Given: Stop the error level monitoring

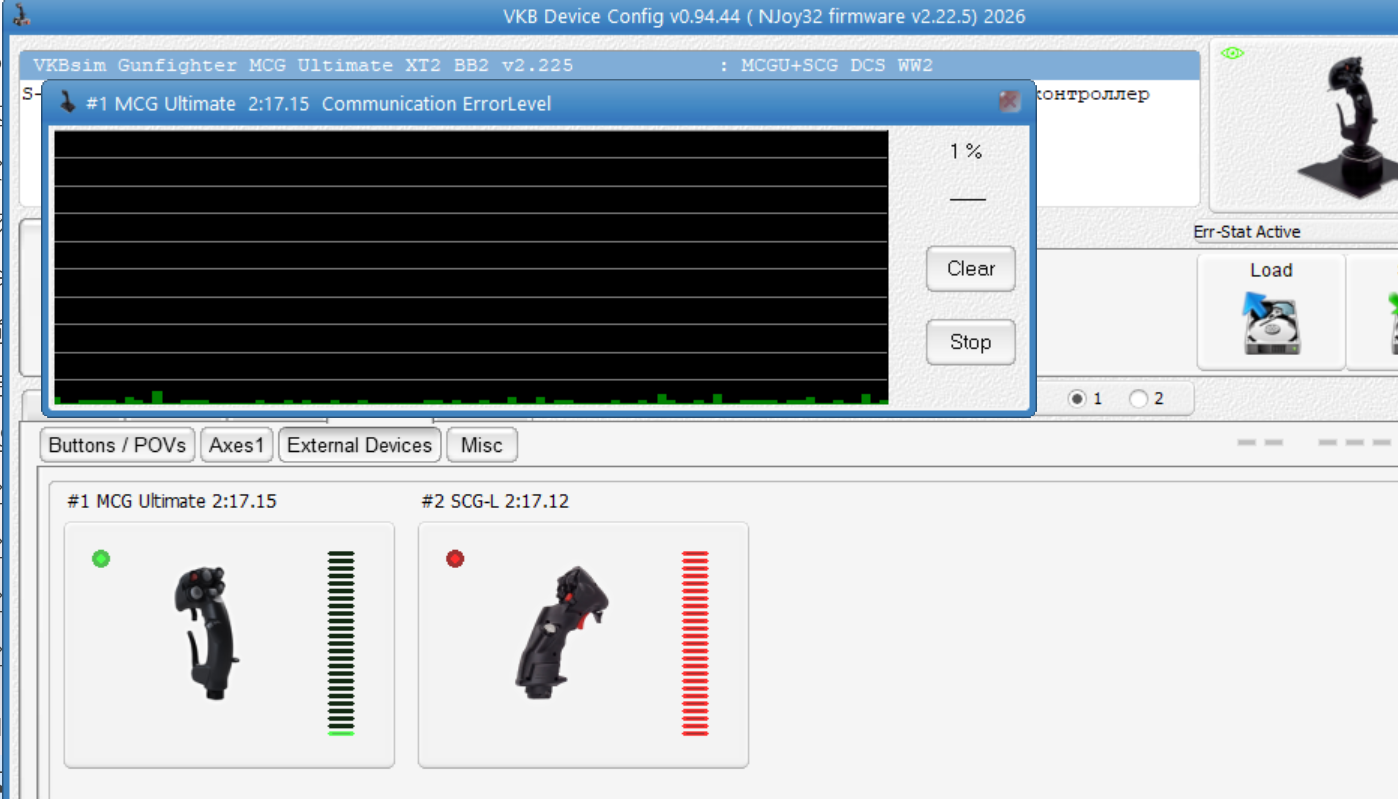Looking at the screenshot, I should click(x=971, y=342).
